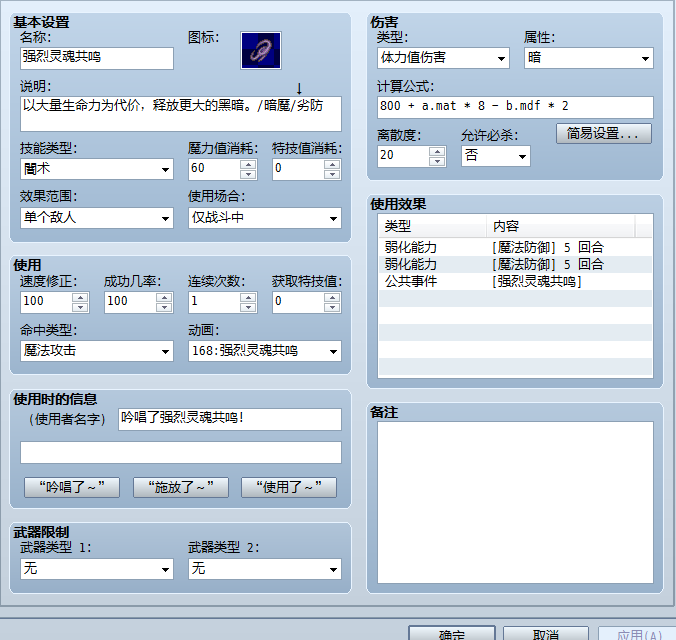Expand the 效果范围 dropdown

click(97, 218)
